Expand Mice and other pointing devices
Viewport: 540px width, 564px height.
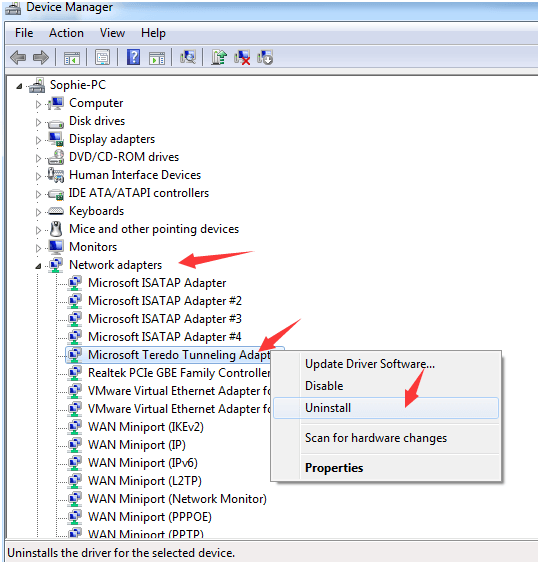pyautogui.click(x=38, y=230)
